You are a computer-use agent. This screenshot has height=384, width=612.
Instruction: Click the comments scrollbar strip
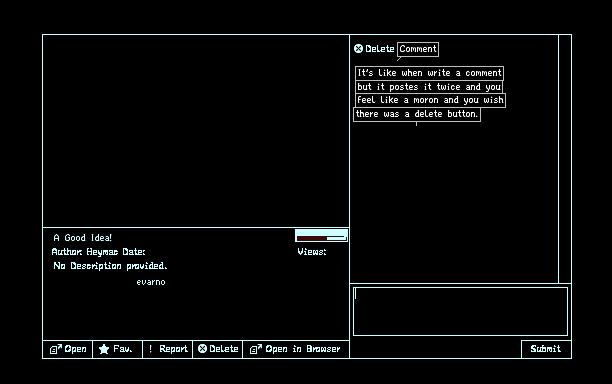coord(565,159)
